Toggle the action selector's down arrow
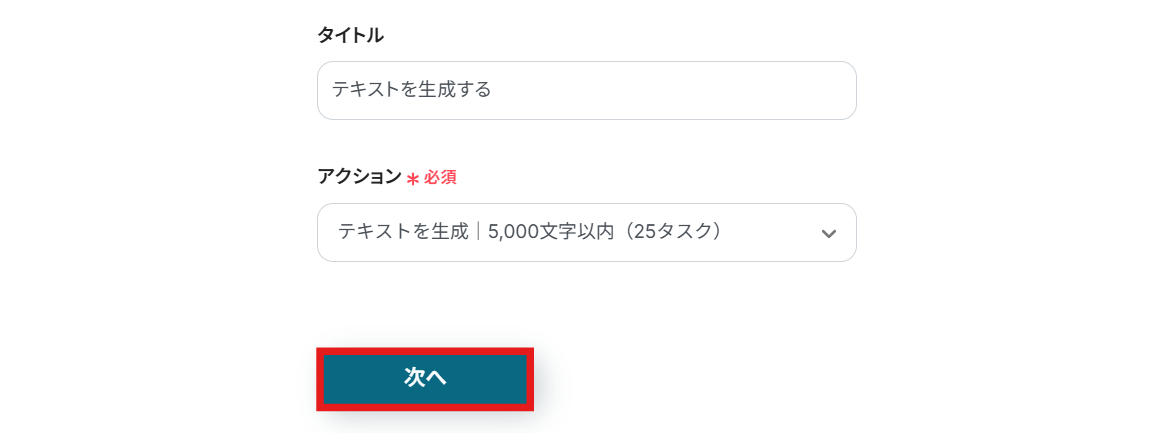Viewport: 1150px width, 433px height. tap(828, 233)
